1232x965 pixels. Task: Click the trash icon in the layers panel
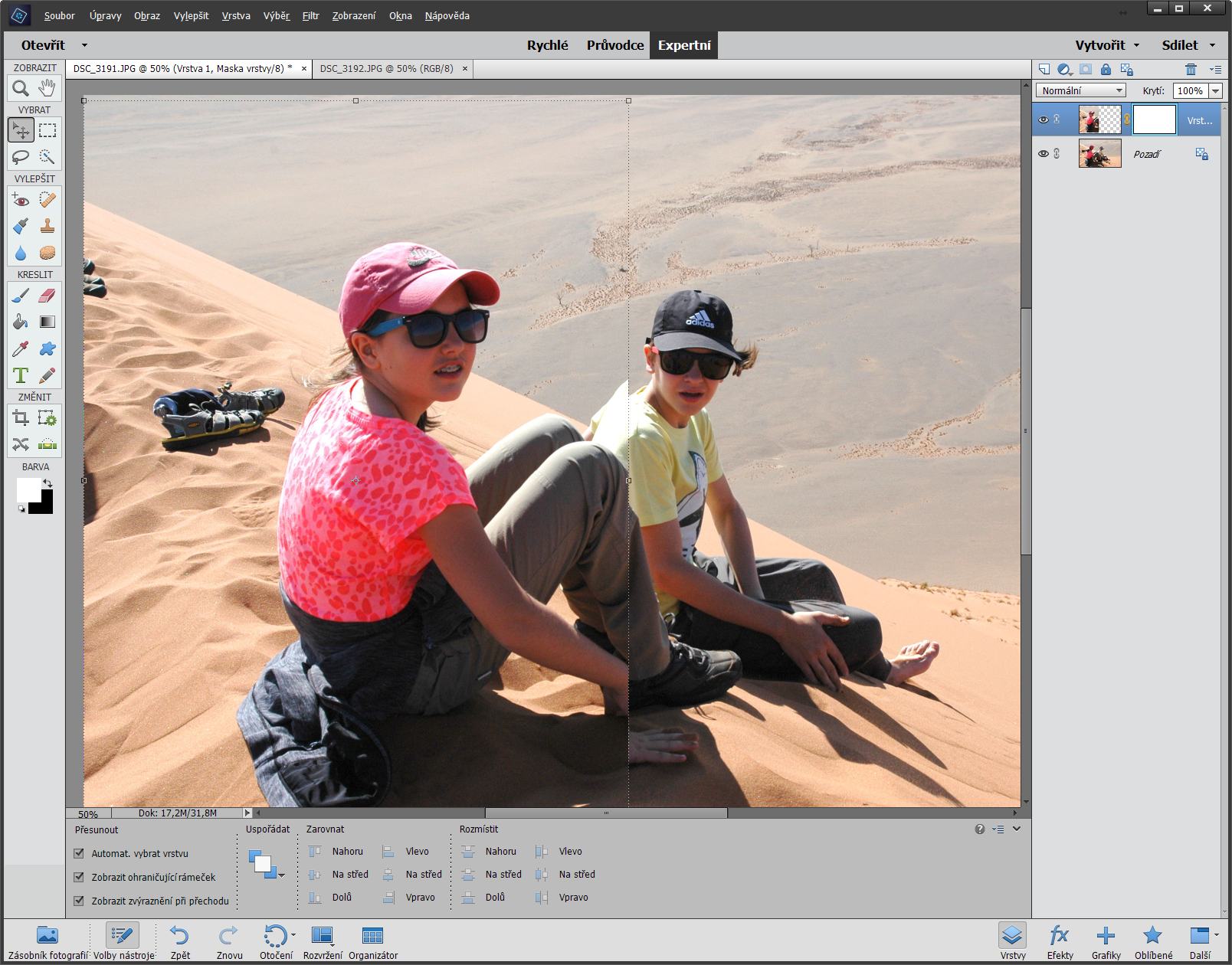1190,69
